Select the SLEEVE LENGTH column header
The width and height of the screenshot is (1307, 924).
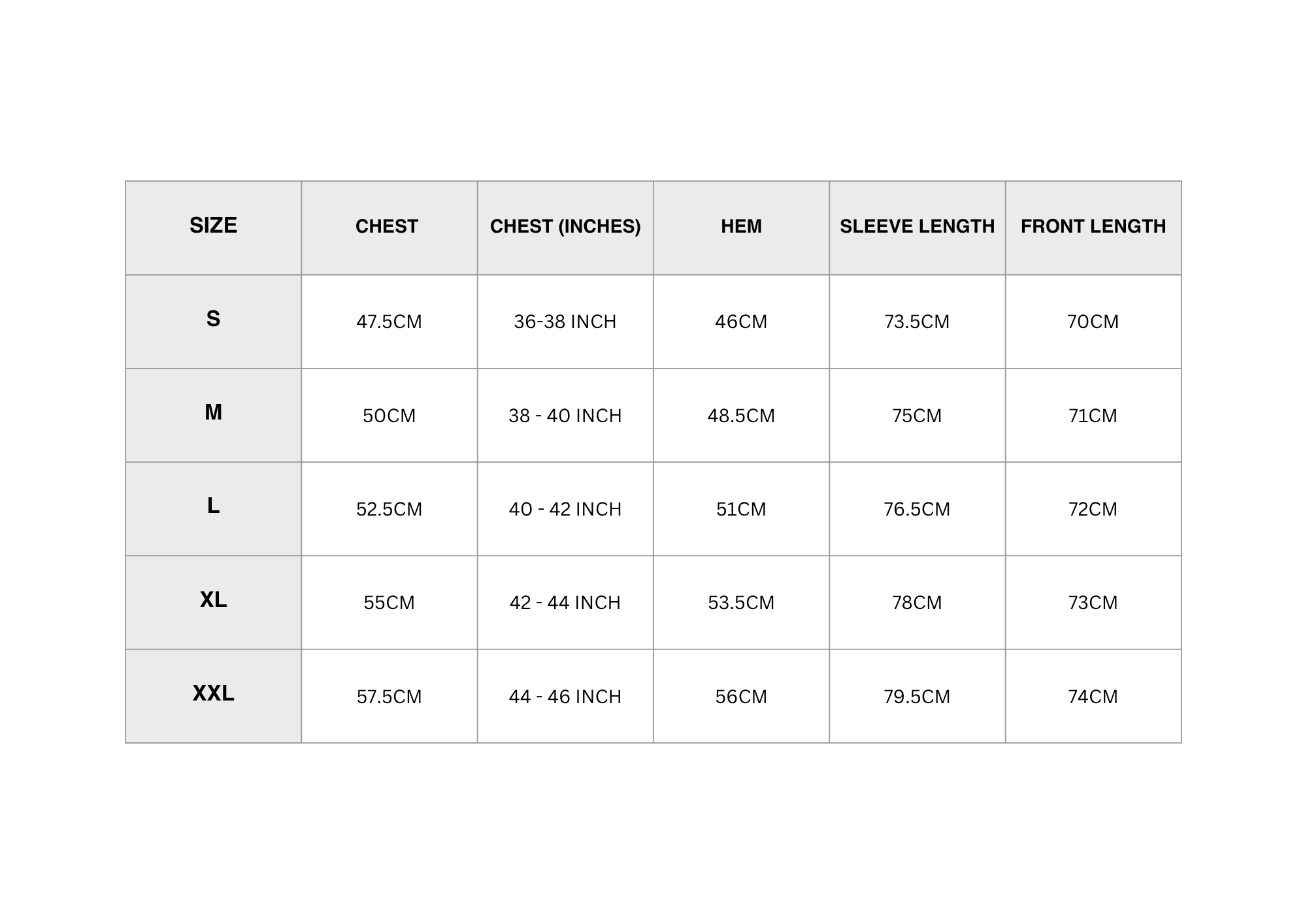click(917, 226)
